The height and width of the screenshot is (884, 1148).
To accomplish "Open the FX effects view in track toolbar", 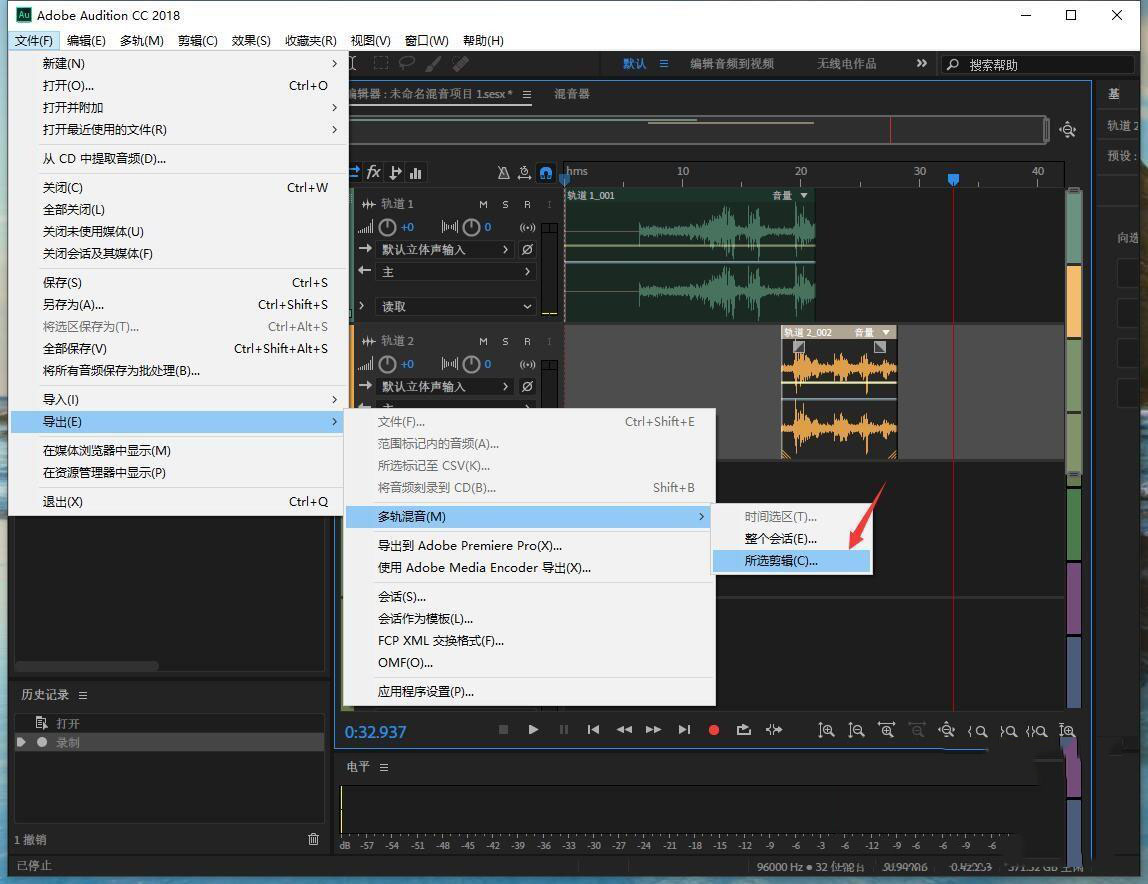I will (373, 172).
